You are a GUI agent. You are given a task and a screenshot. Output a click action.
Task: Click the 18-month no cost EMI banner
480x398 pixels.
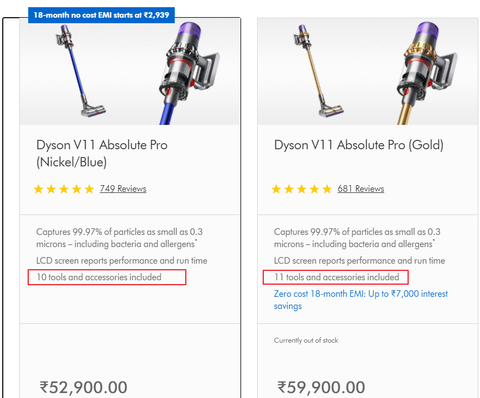point(101,15)
